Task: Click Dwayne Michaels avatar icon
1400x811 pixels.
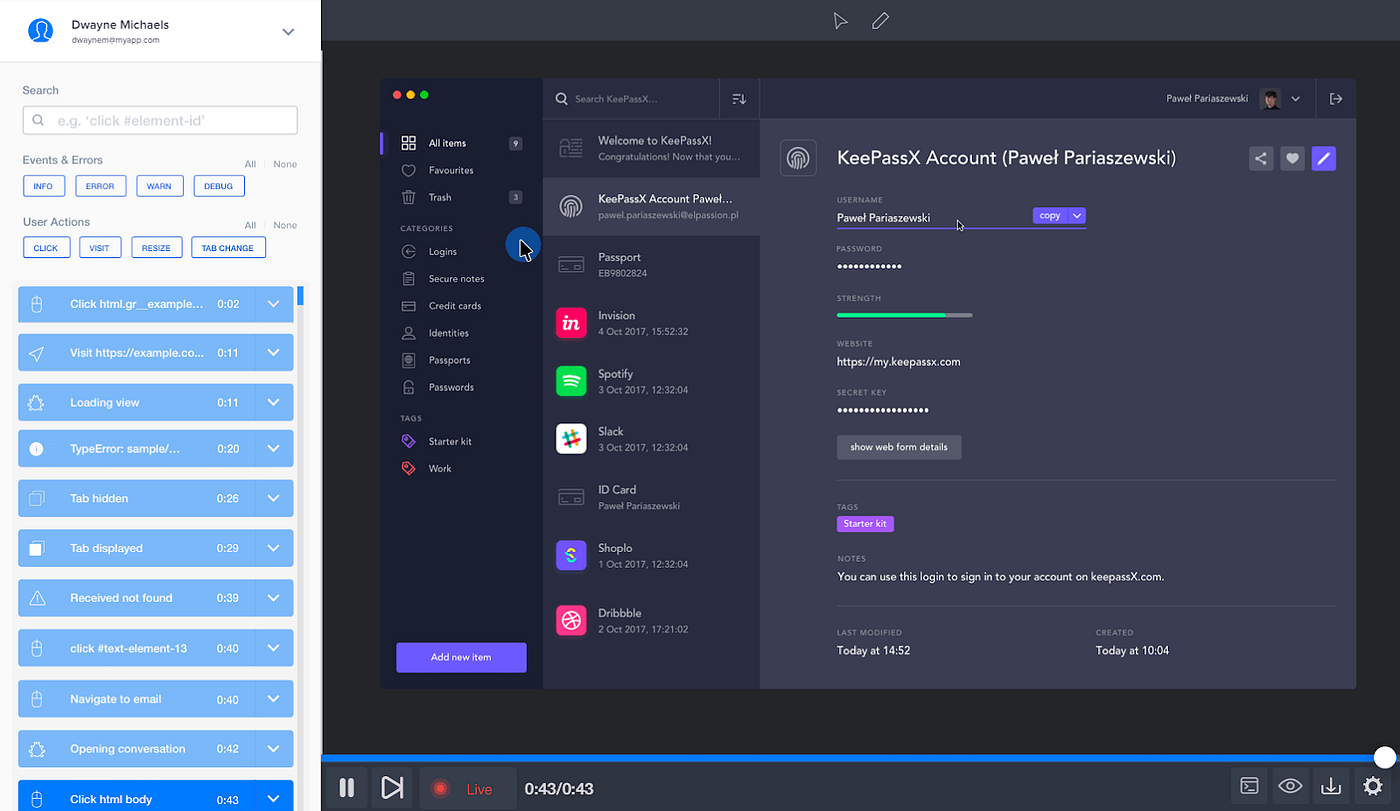Action: click(x=40, y=31)
